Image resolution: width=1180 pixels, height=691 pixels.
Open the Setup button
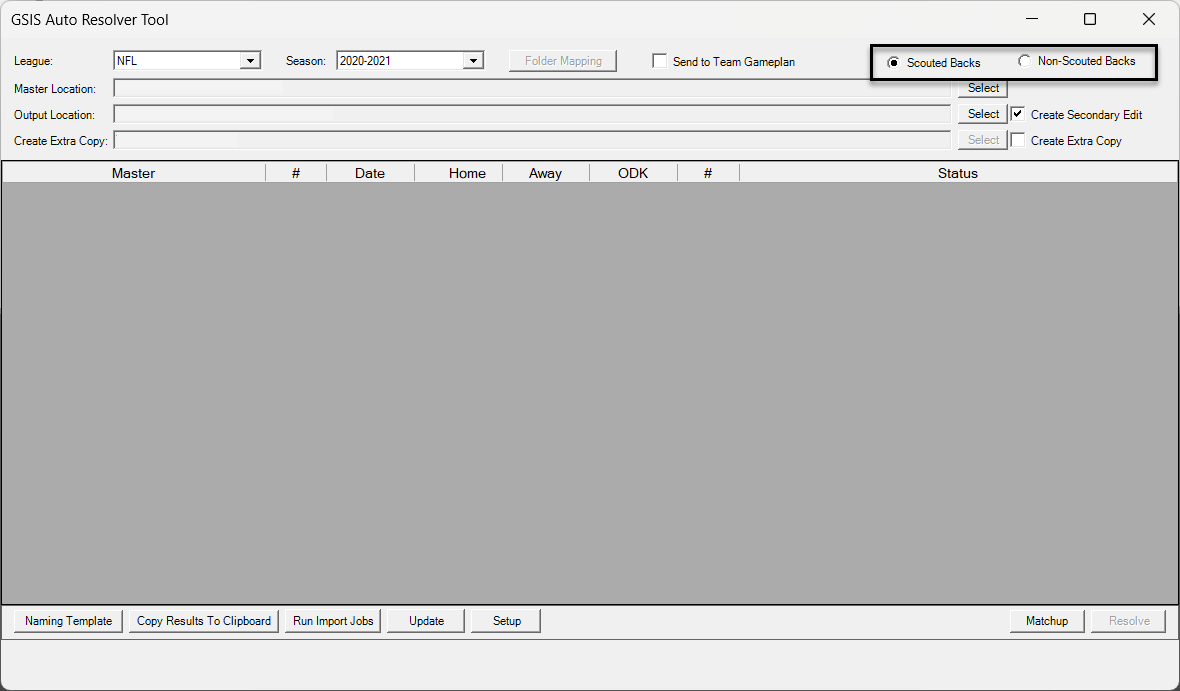coord(506,621)
